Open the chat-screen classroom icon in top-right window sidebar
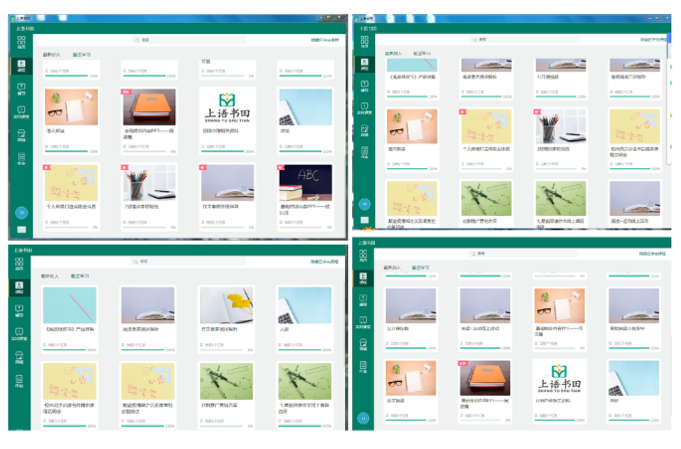Viewport: 681px width, 449px height. click(x=364, y=108)
